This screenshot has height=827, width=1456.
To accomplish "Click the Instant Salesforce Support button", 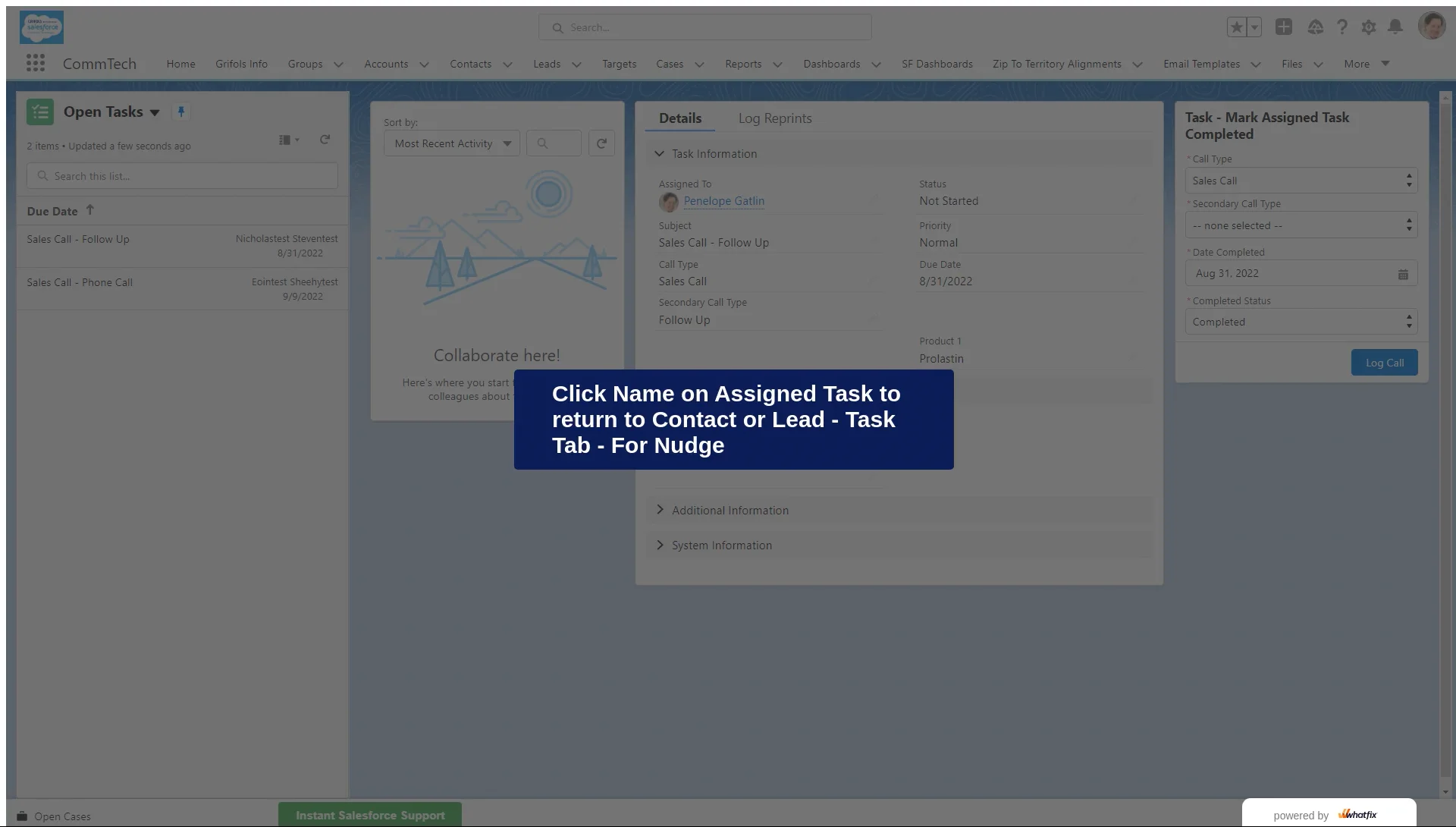I will pos(370,815).
